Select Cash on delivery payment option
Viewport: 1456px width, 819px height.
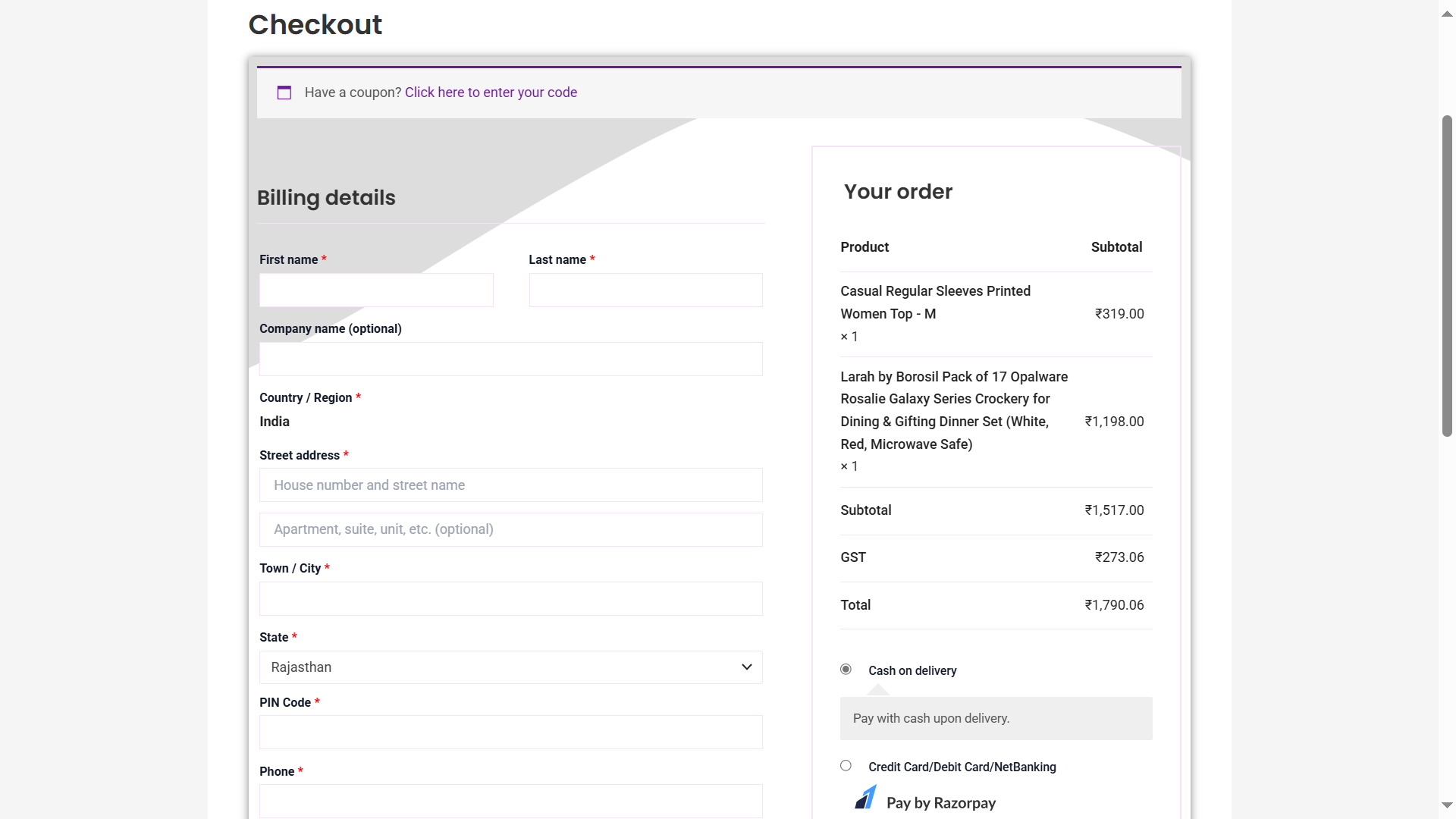pos(846,669)
